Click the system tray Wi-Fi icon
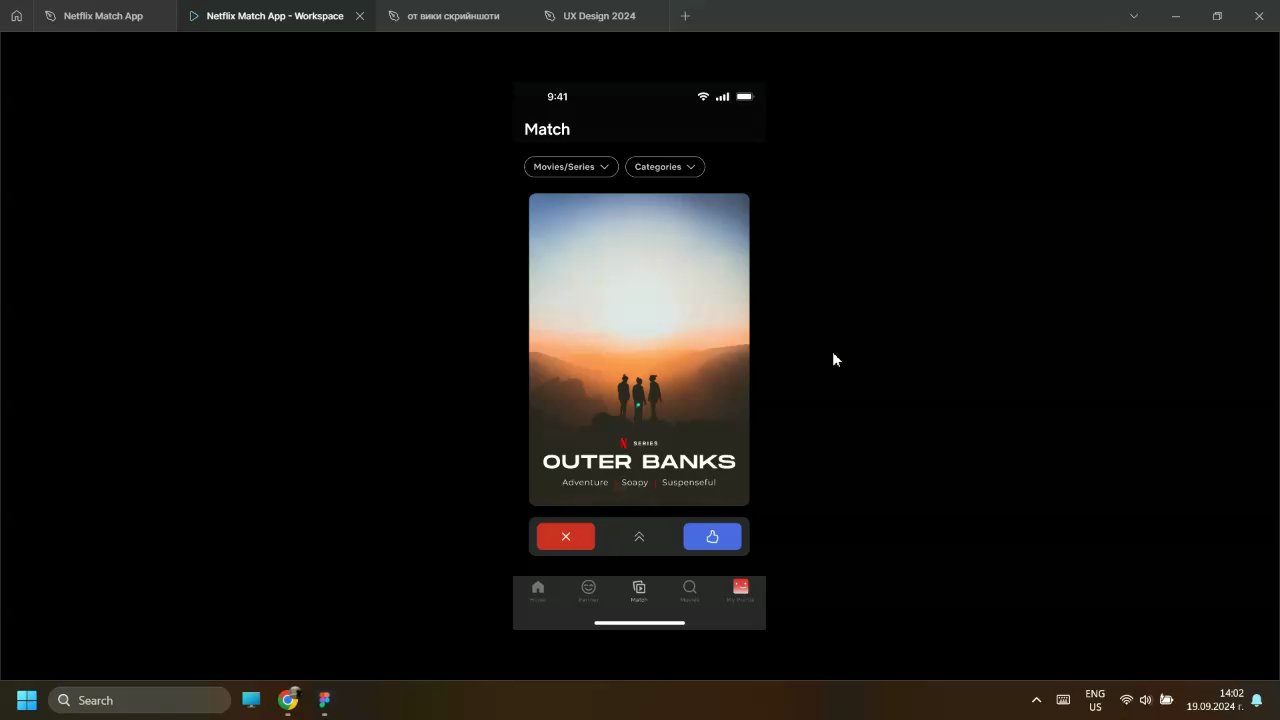This screenshot has height=720, width=1280. [1126, 700]
